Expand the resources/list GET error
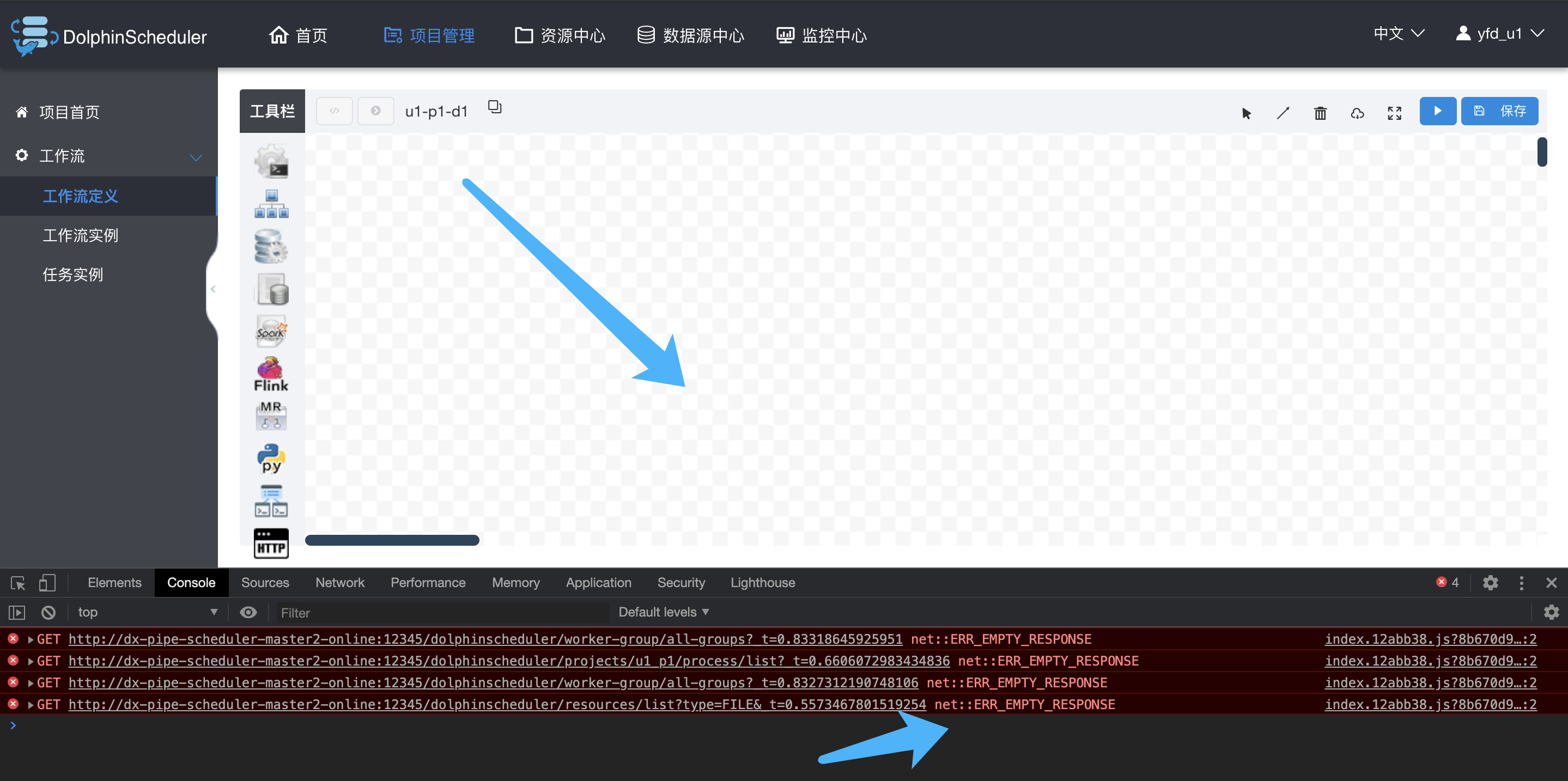Image resolution: width=1568 pixels, height=781 pixels. tap(31, 706)
